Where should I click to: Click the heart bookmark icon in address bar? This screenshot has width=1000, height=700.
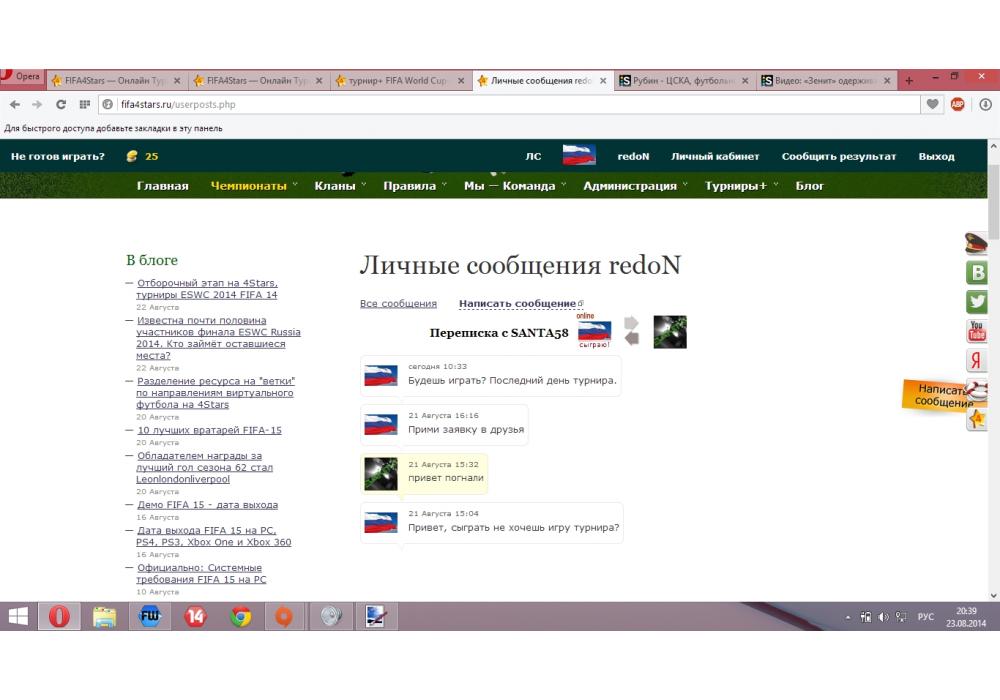932,104
